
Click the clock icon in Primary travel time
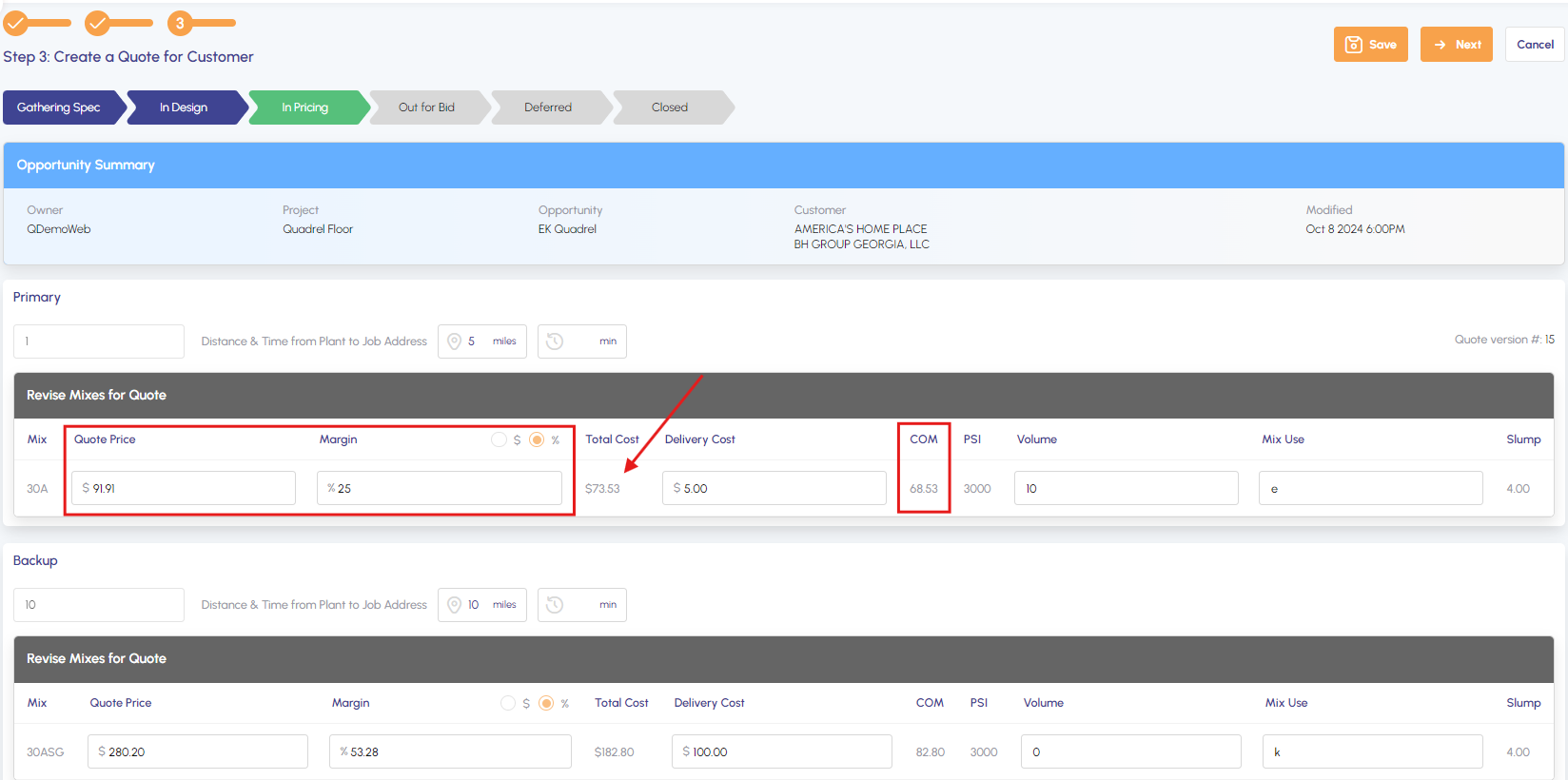555,341
